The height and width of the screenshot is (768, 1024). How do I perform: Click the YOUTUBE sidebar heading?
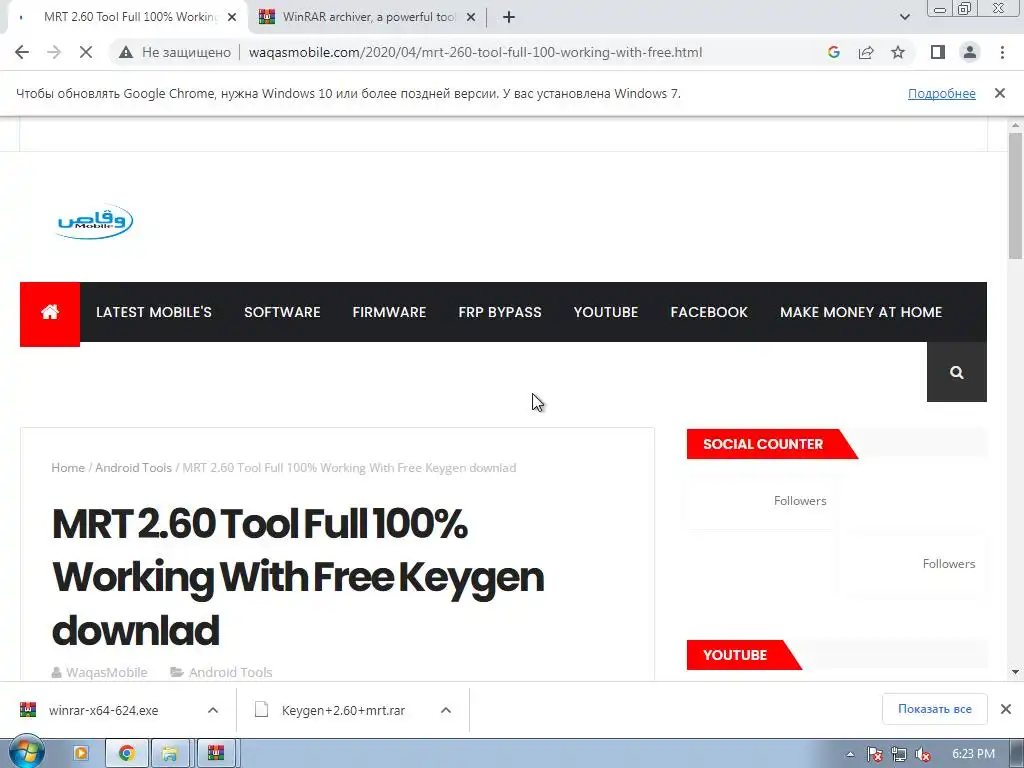735,655
